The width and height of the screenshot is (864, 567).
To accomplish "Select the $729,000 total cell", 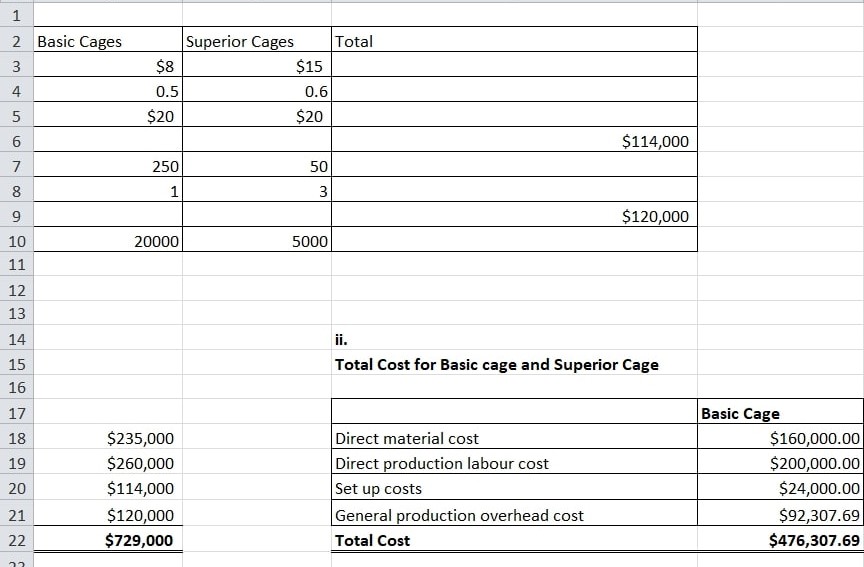I will (x=107, y=540).
